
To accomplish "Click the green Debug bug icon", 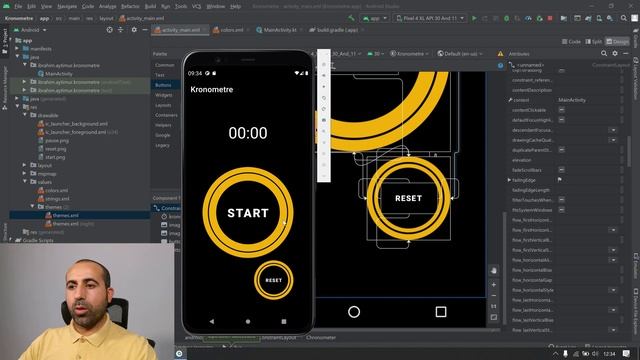I will [507, 18].
